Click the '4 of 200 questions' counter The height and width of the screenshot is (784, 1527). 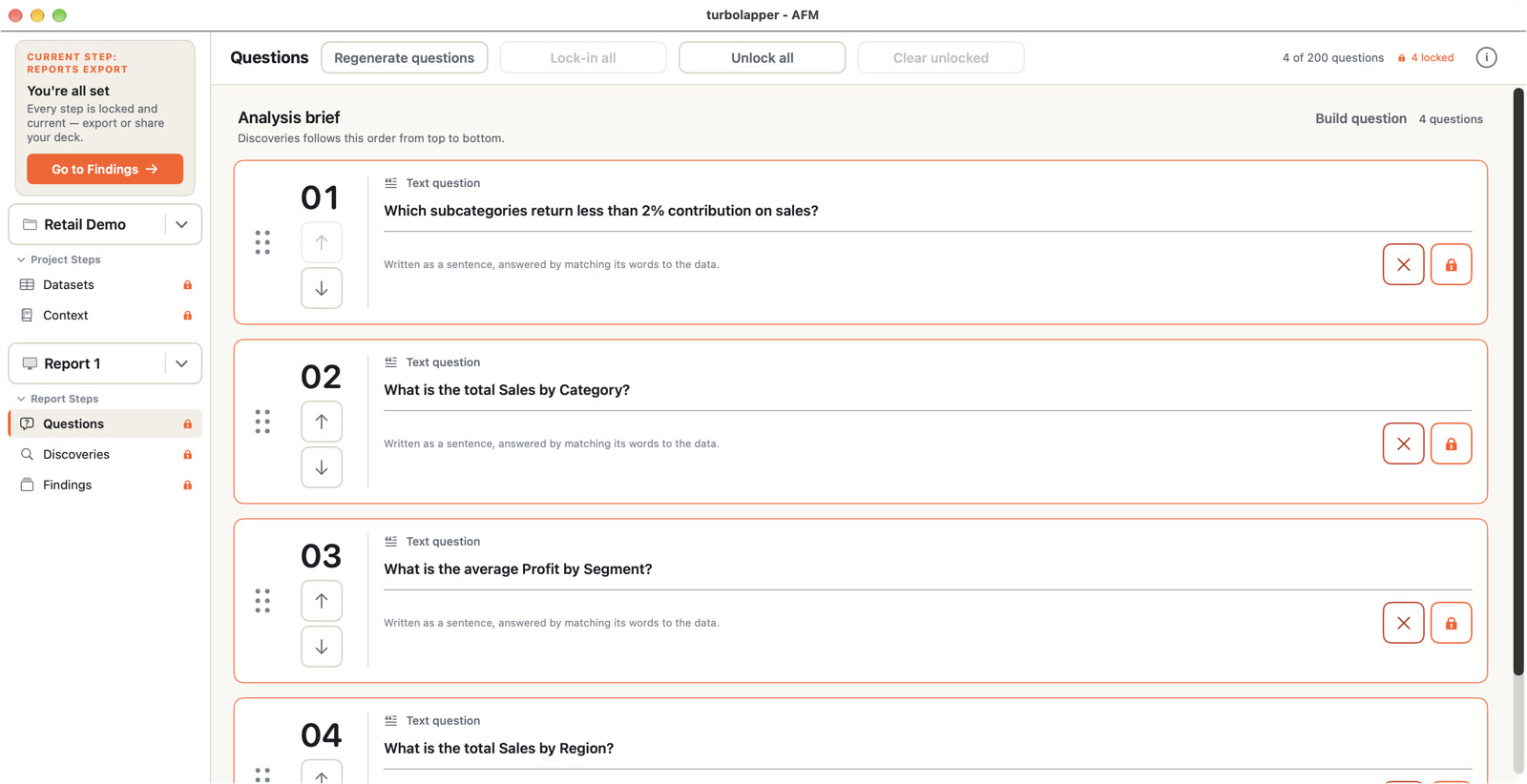(1332, 58)
